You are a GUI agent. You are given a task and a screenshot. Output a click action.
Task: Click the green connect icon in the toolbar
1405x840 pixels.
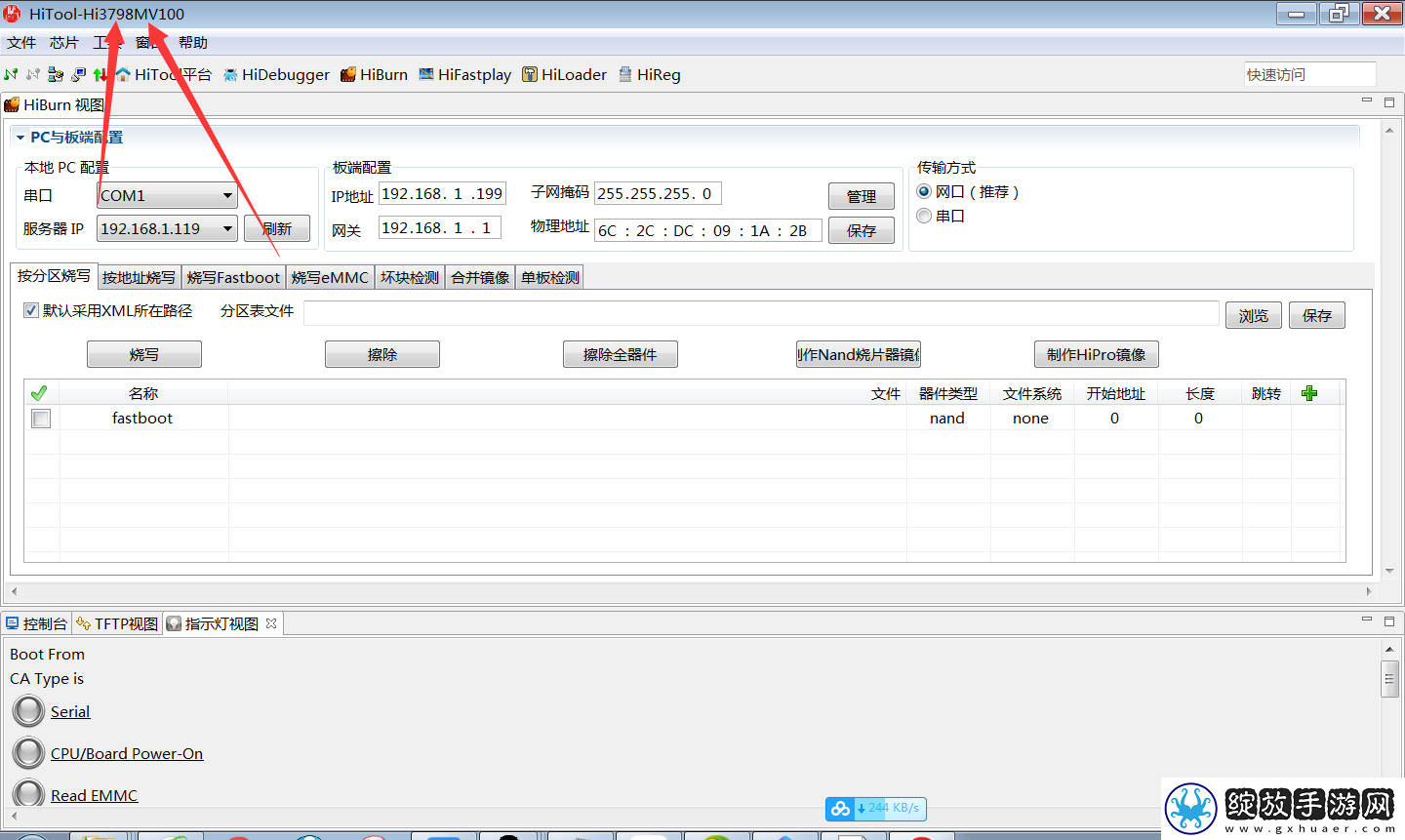(x=11, y=74)
